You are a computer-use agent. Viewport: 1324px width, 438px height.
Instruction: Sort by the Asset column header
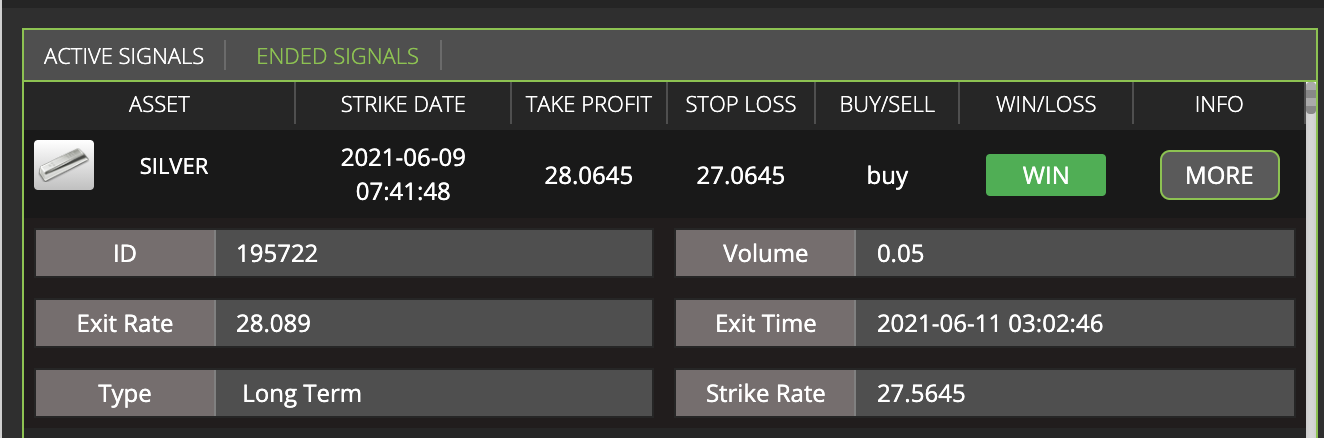[159, 104]
